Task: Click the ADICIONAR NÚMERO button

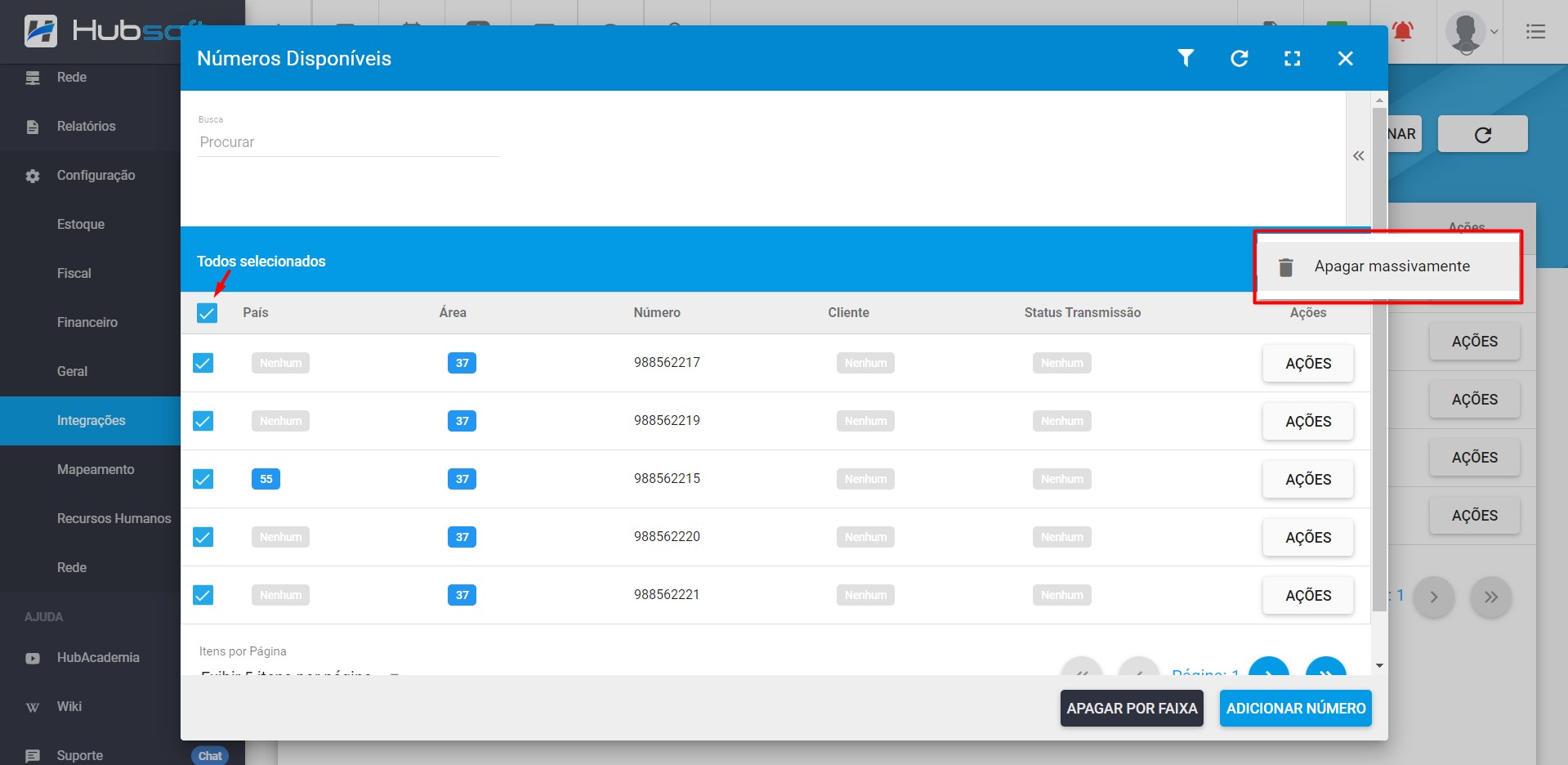Action: pyautogui.click(x=1295, y=709)
